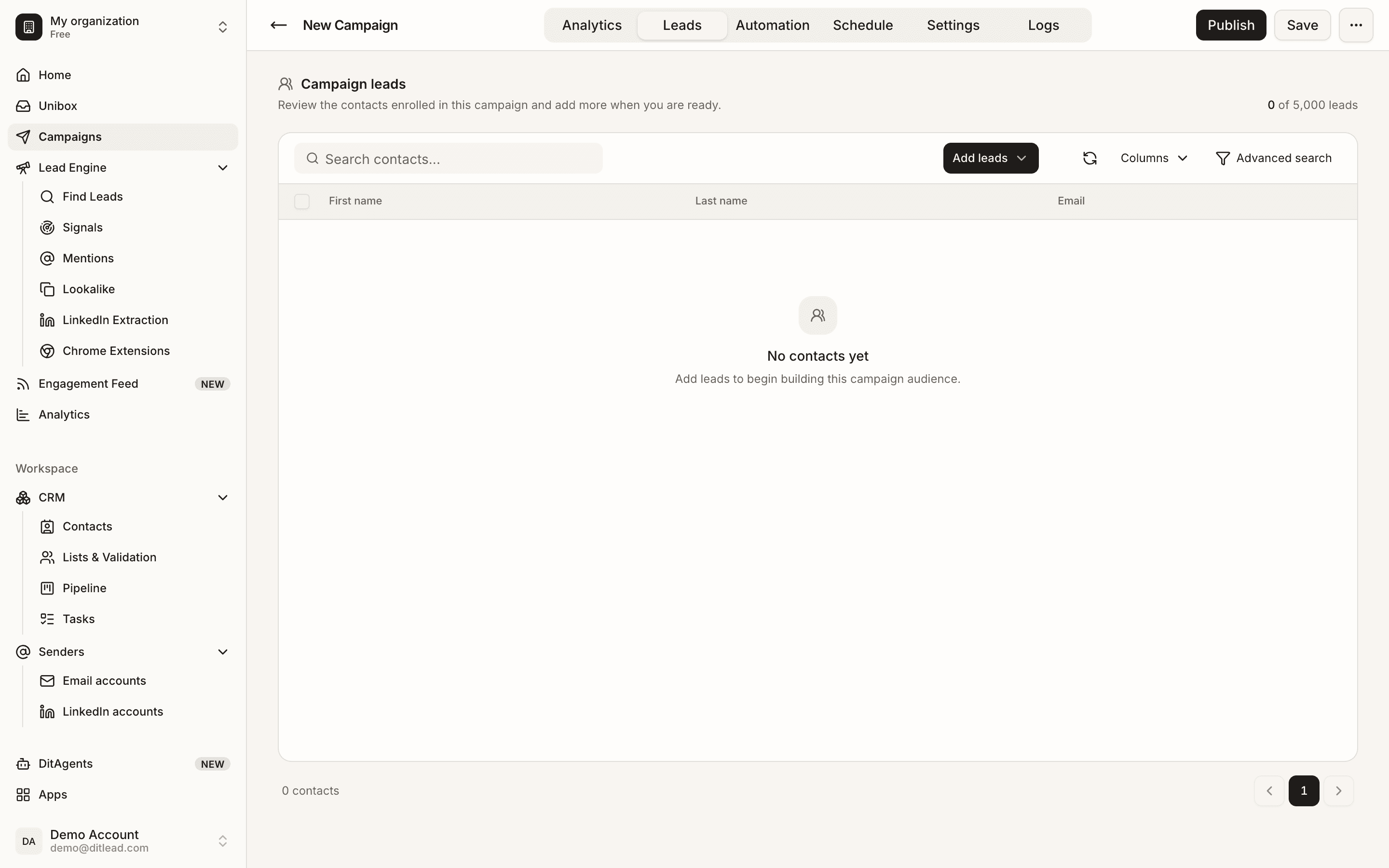Toggle the select-all checkbox in table header
Image resolution: width=1389 pixels, height=868 pixels.
tap(302, 202)
